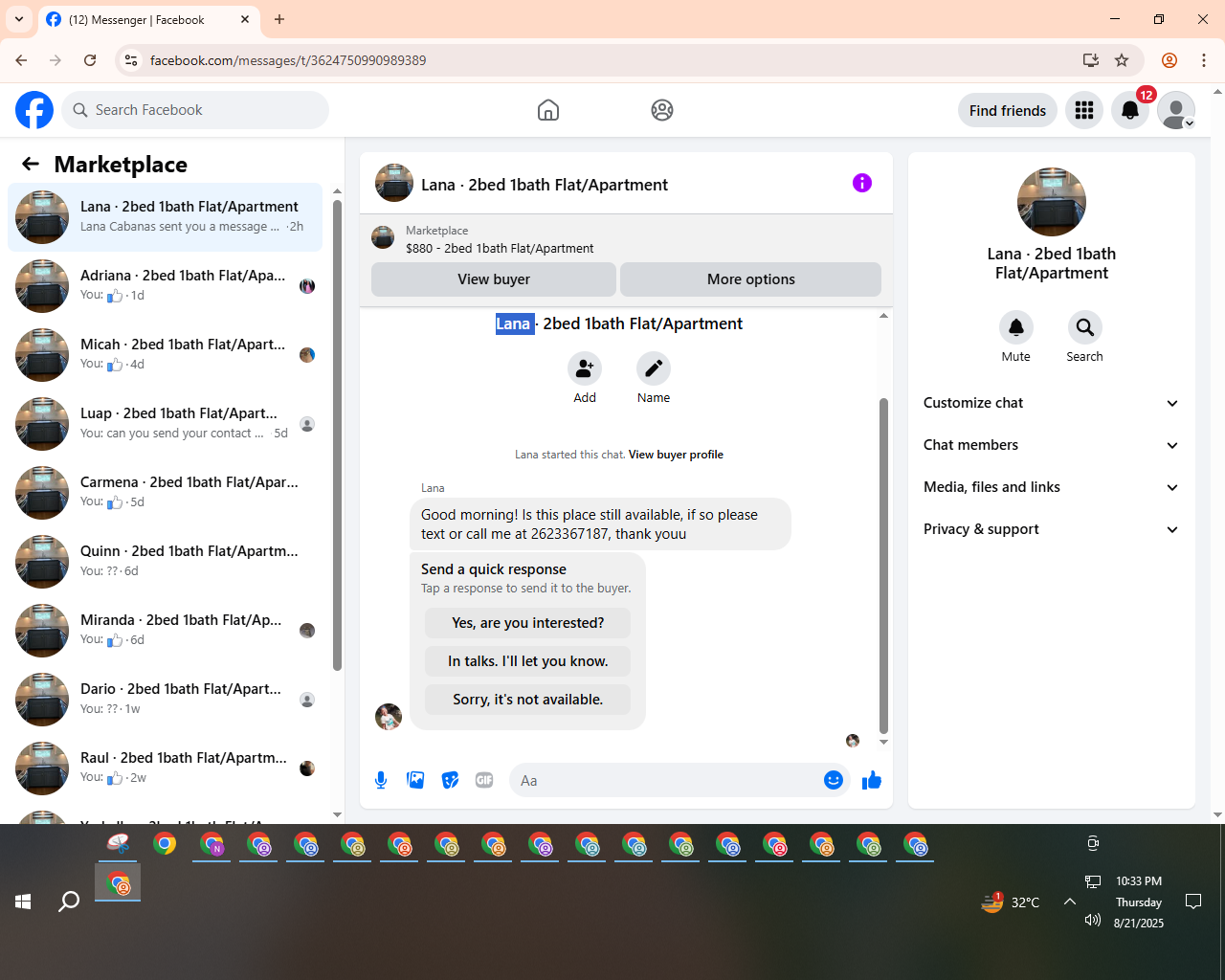
Task: Open notifications bell with 12 badge
Action: [1130, 110]
